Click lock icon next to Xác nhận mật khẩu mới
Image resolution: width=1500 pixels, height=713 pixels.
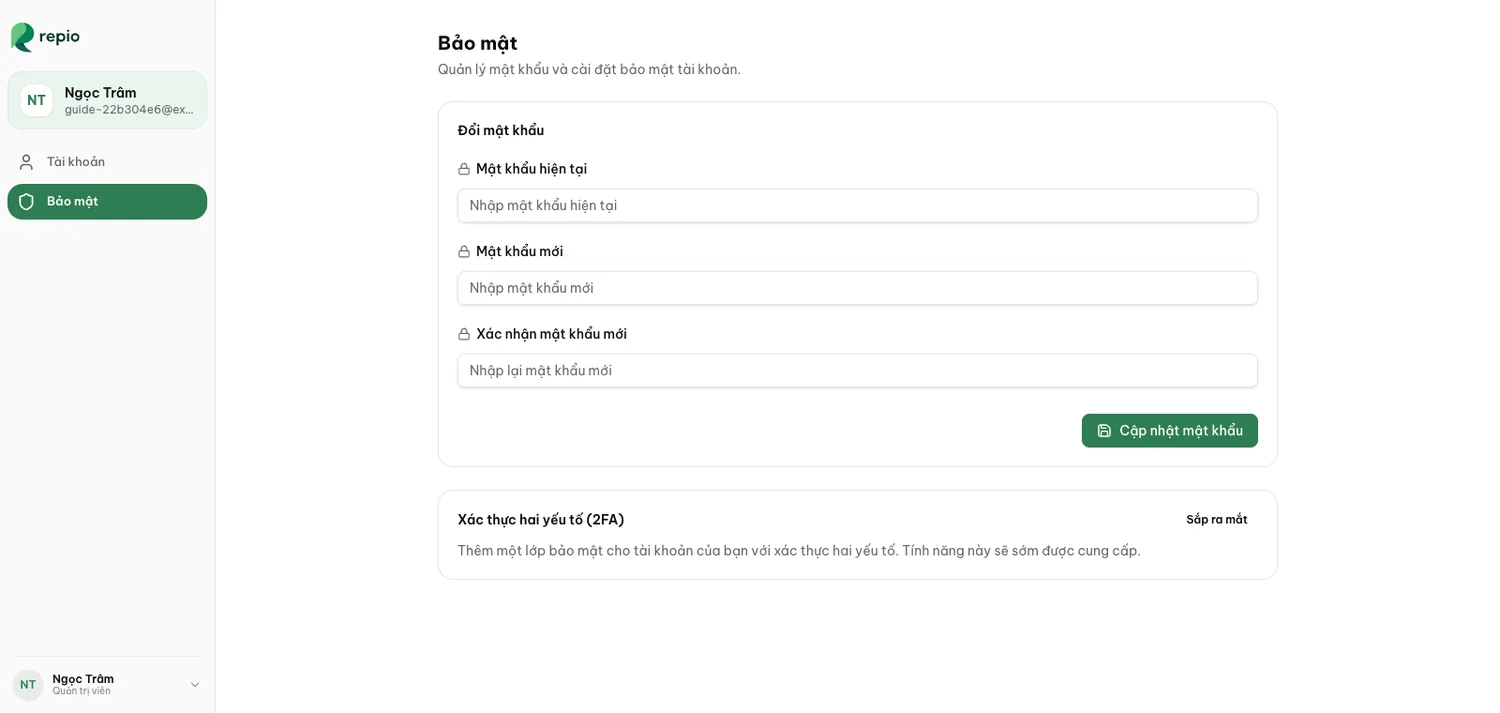tap(464, 334)
